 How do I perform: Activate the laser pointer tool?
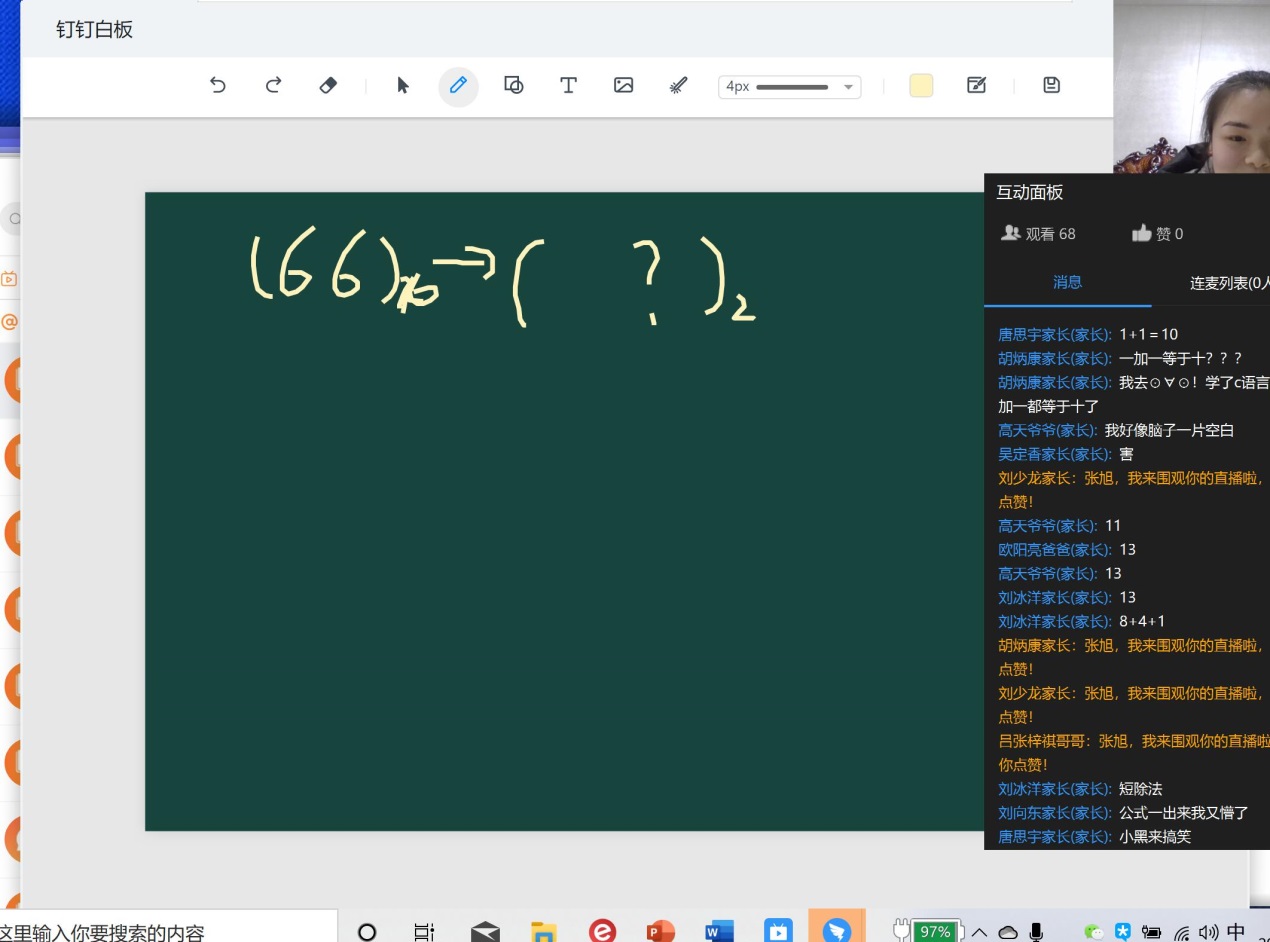pyautogui.click(x=679, y=86)
